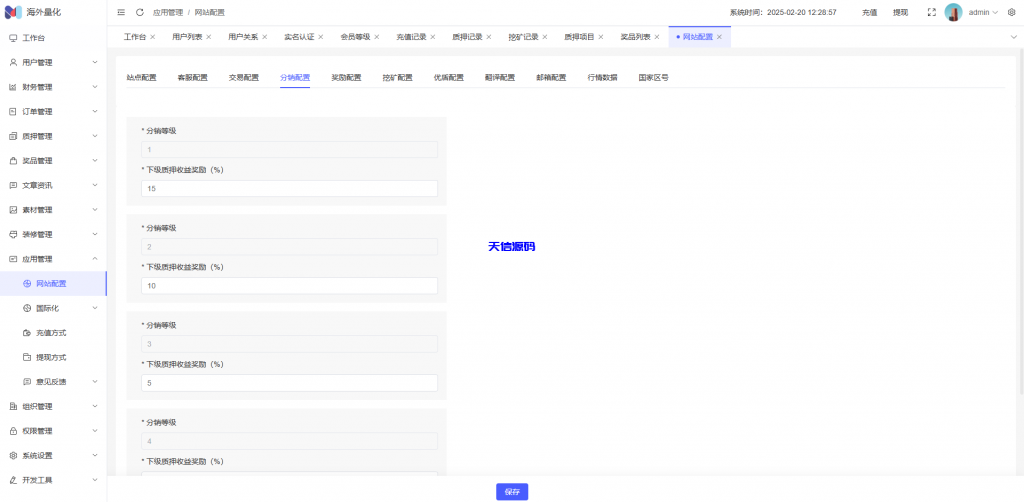Click the 装修管理 icon in sidebar
1024x502 pixels.
point(13,234)
